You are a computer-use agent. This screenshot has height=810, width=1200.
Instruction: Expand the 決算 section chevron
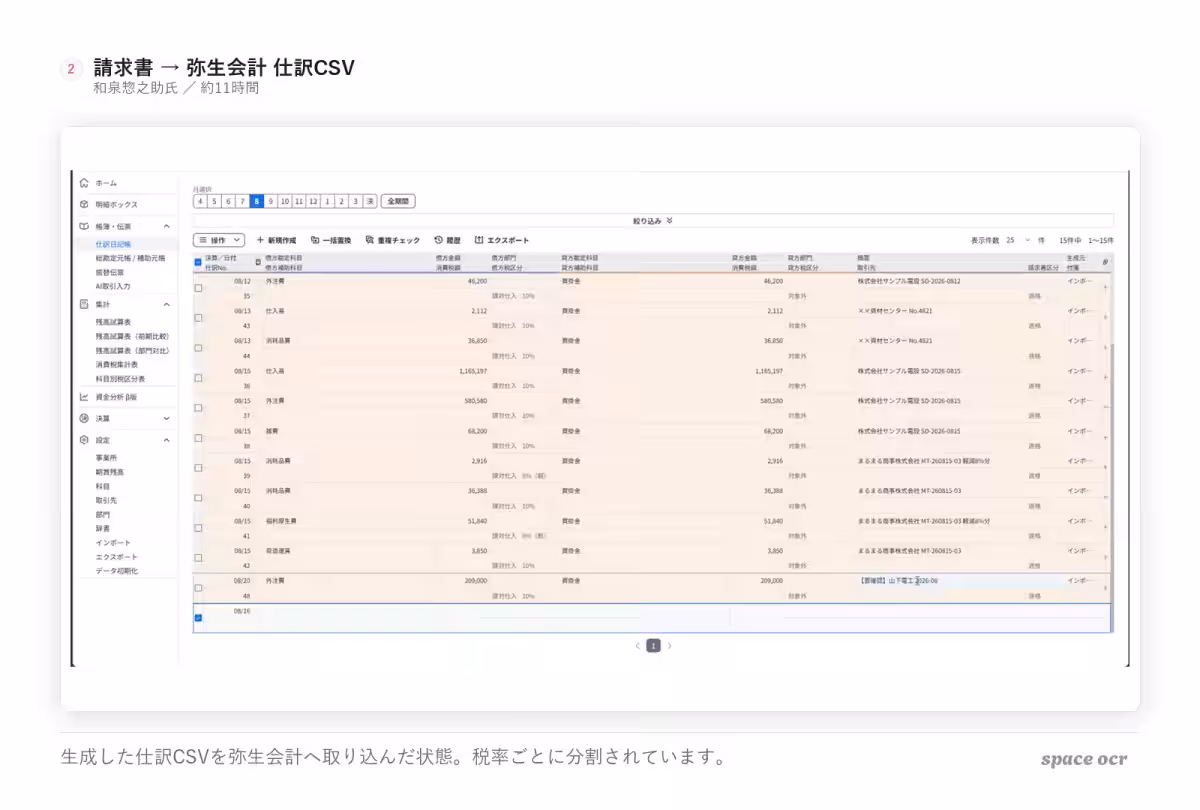166,418
